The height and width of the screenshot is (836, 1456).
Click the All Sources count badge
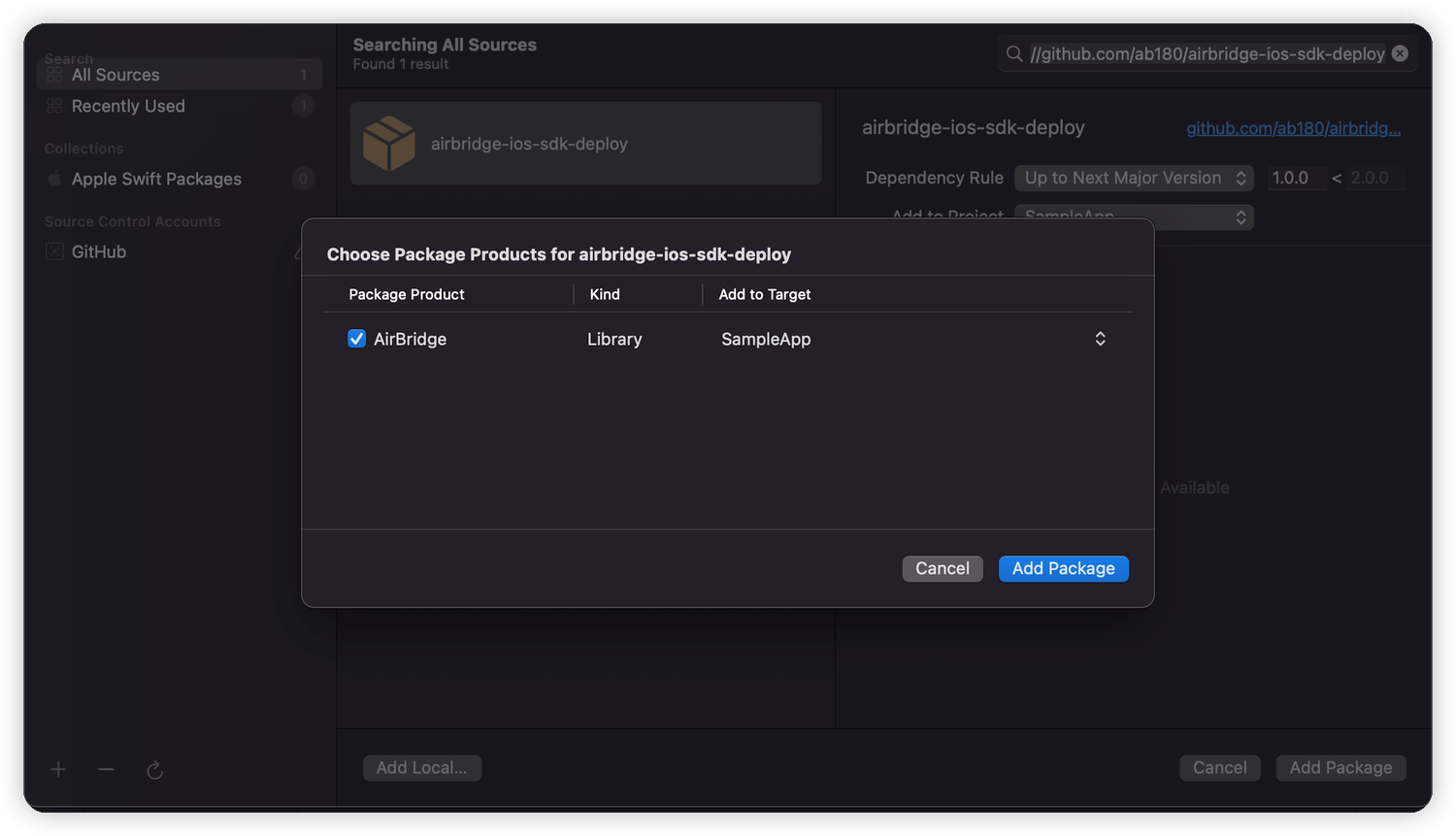point(303,75)
